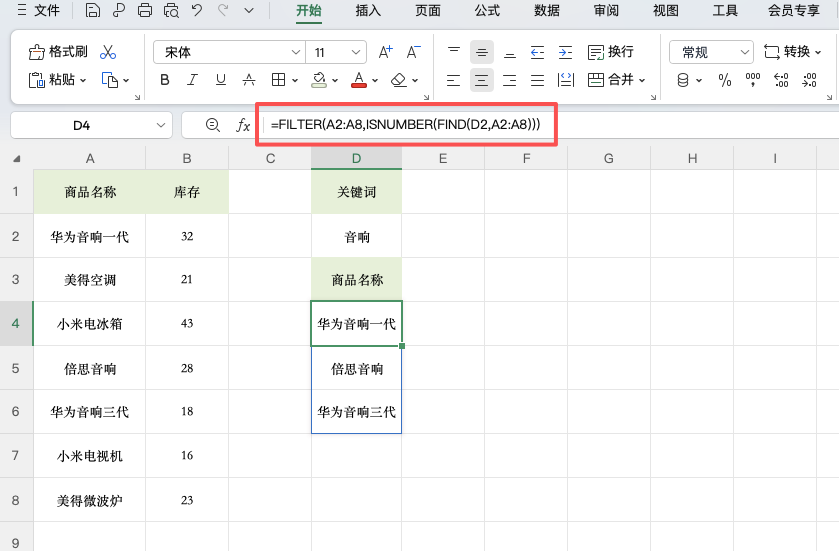Click the insert function fx icon
Screen dimensions: 839x551
pos(243,125)
